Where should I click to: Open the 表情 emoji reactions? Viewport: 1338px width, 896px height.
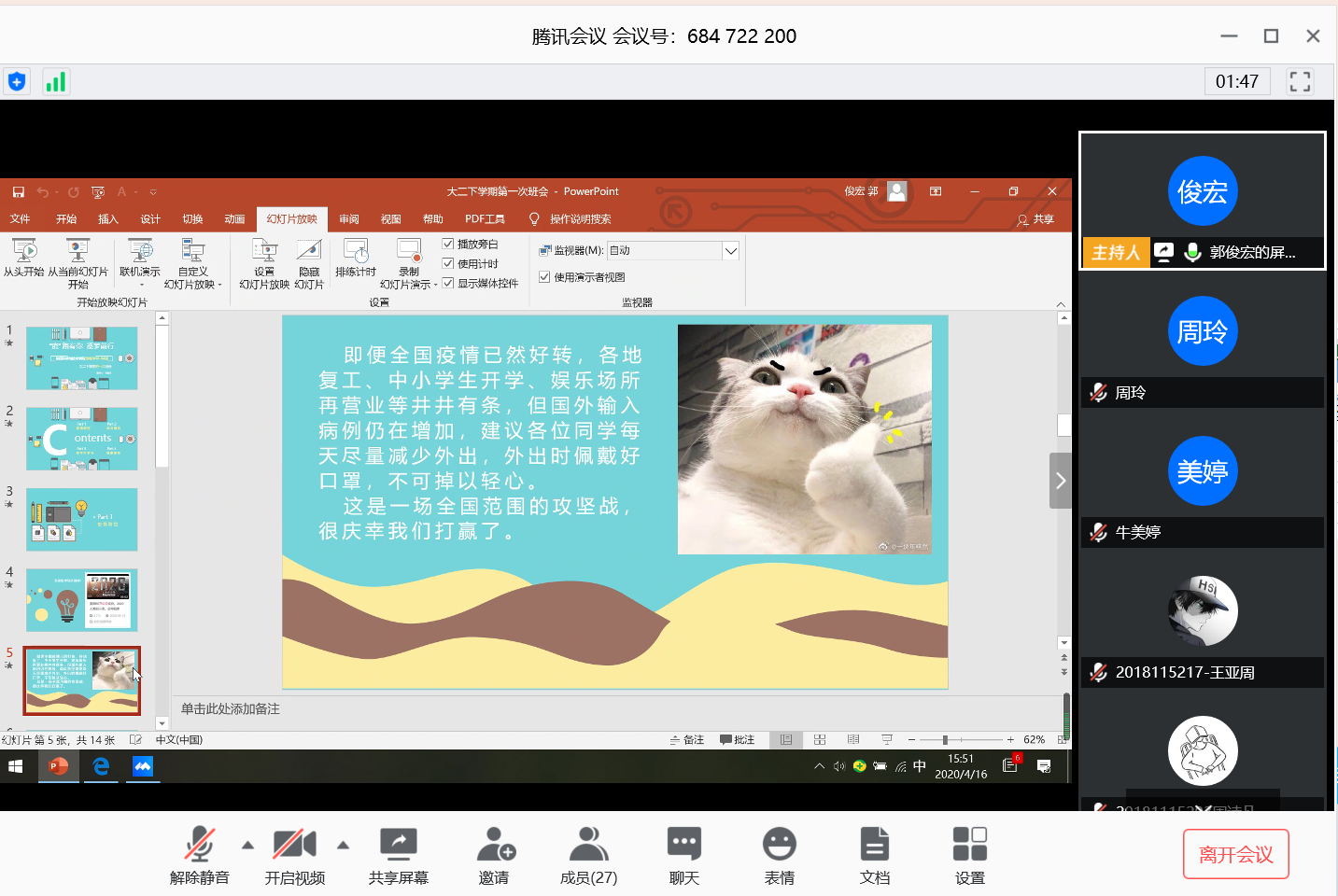pyautogui.click(x=779, y=845)
